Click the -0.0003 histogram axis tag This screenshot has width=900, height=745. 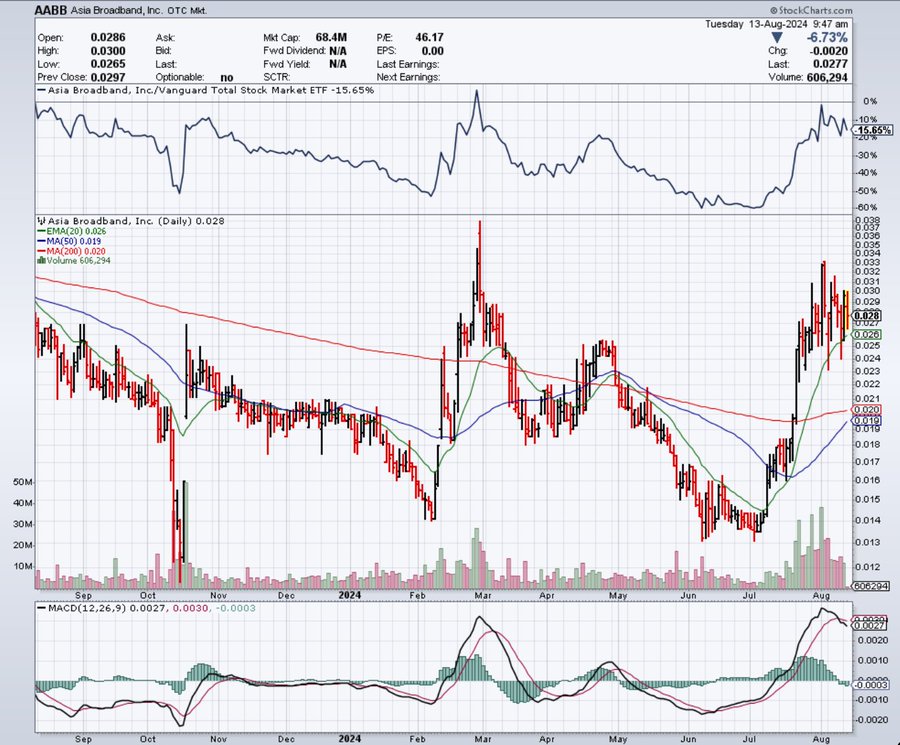(x=871, y=685)
